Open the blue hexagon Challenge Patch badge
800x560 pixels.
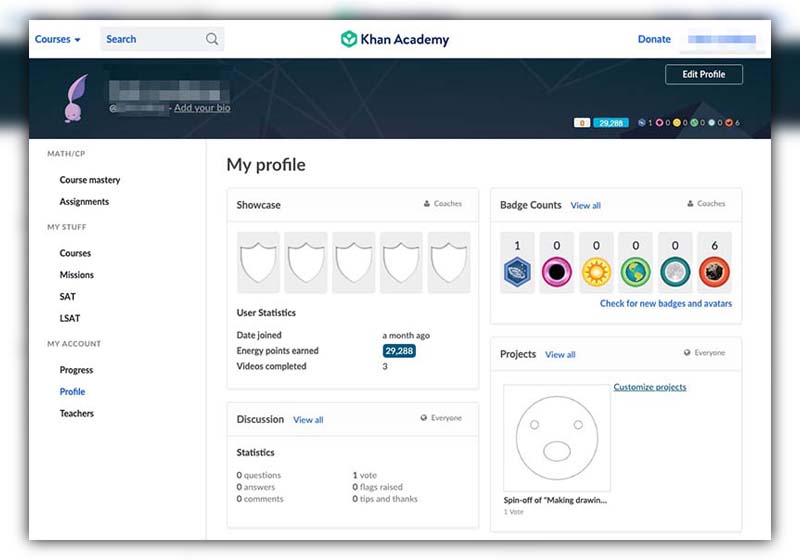517,272
